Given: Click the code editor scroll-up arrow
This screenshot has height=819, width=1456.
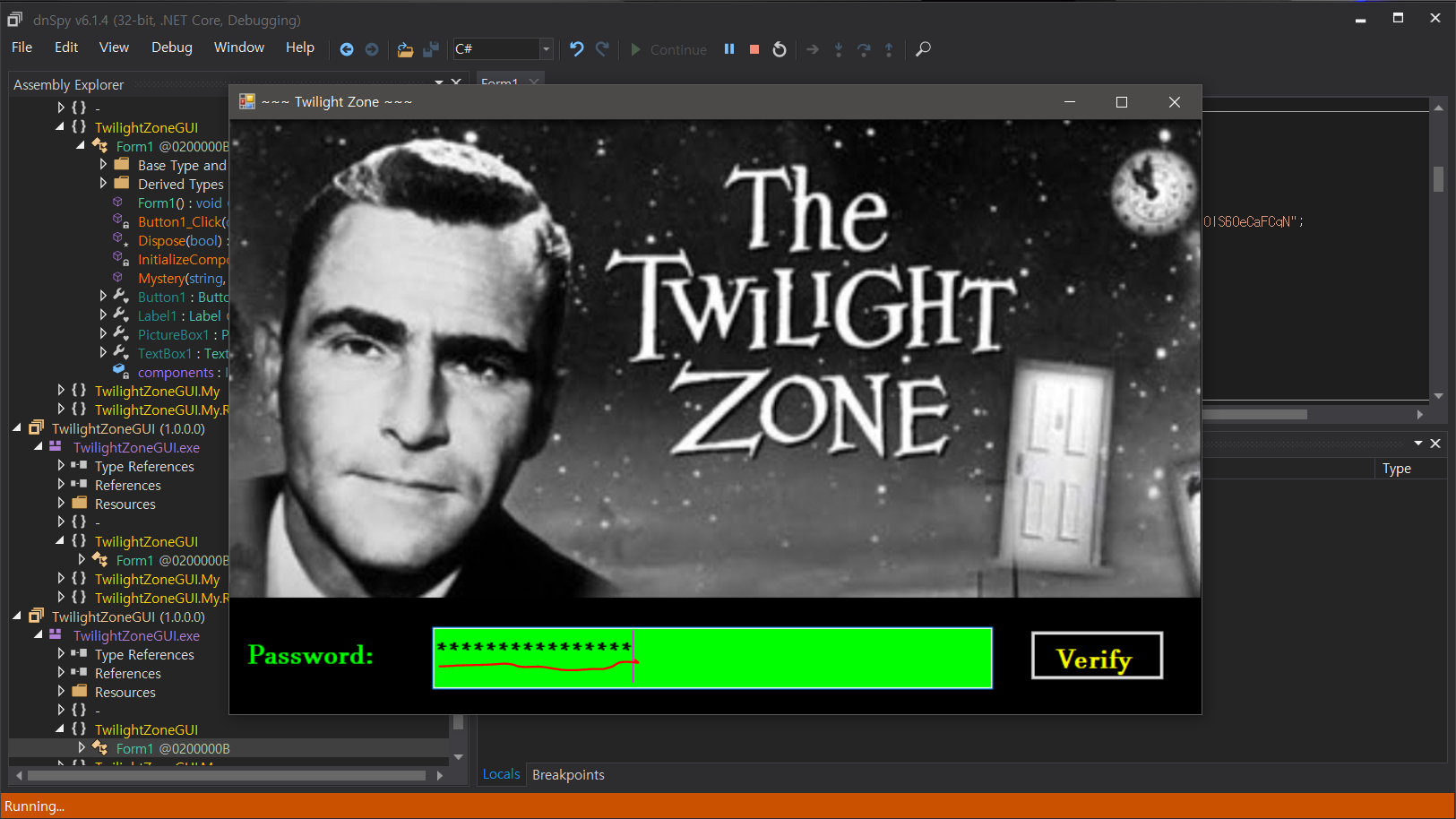Looking at the screenshot, I should click(1438, 108).
